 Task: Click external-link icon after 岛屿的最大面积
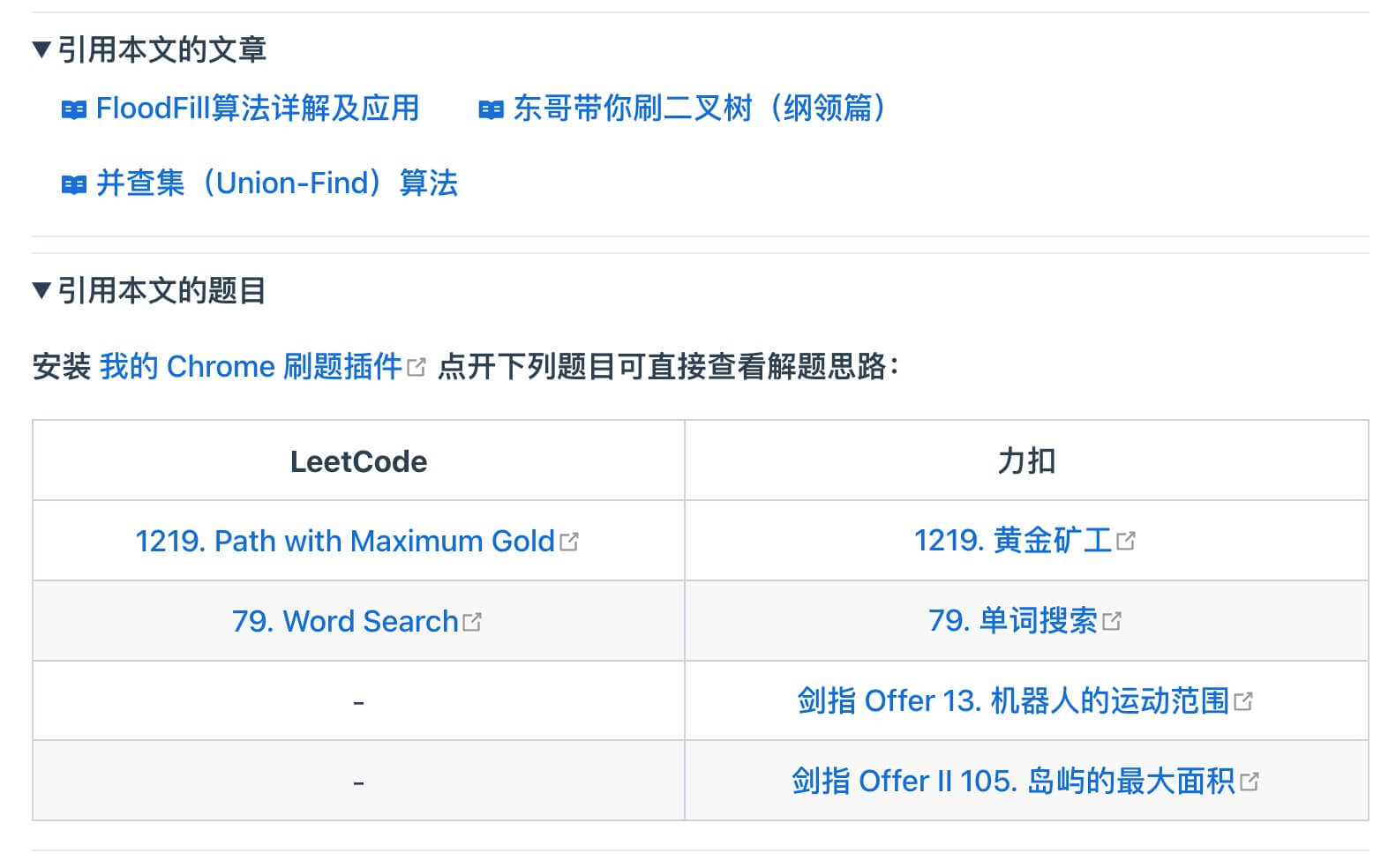pos(1250,782)
